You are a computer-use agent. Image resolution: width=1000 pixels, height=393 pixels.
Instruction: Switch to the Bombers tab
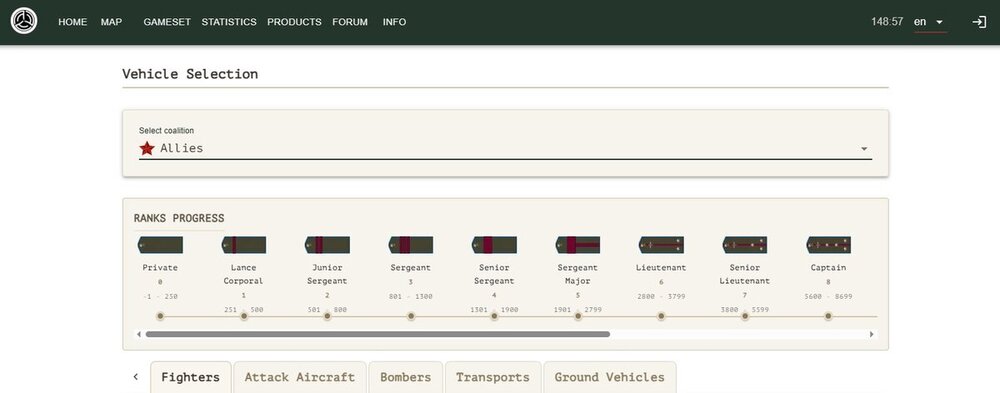(406, 377)
